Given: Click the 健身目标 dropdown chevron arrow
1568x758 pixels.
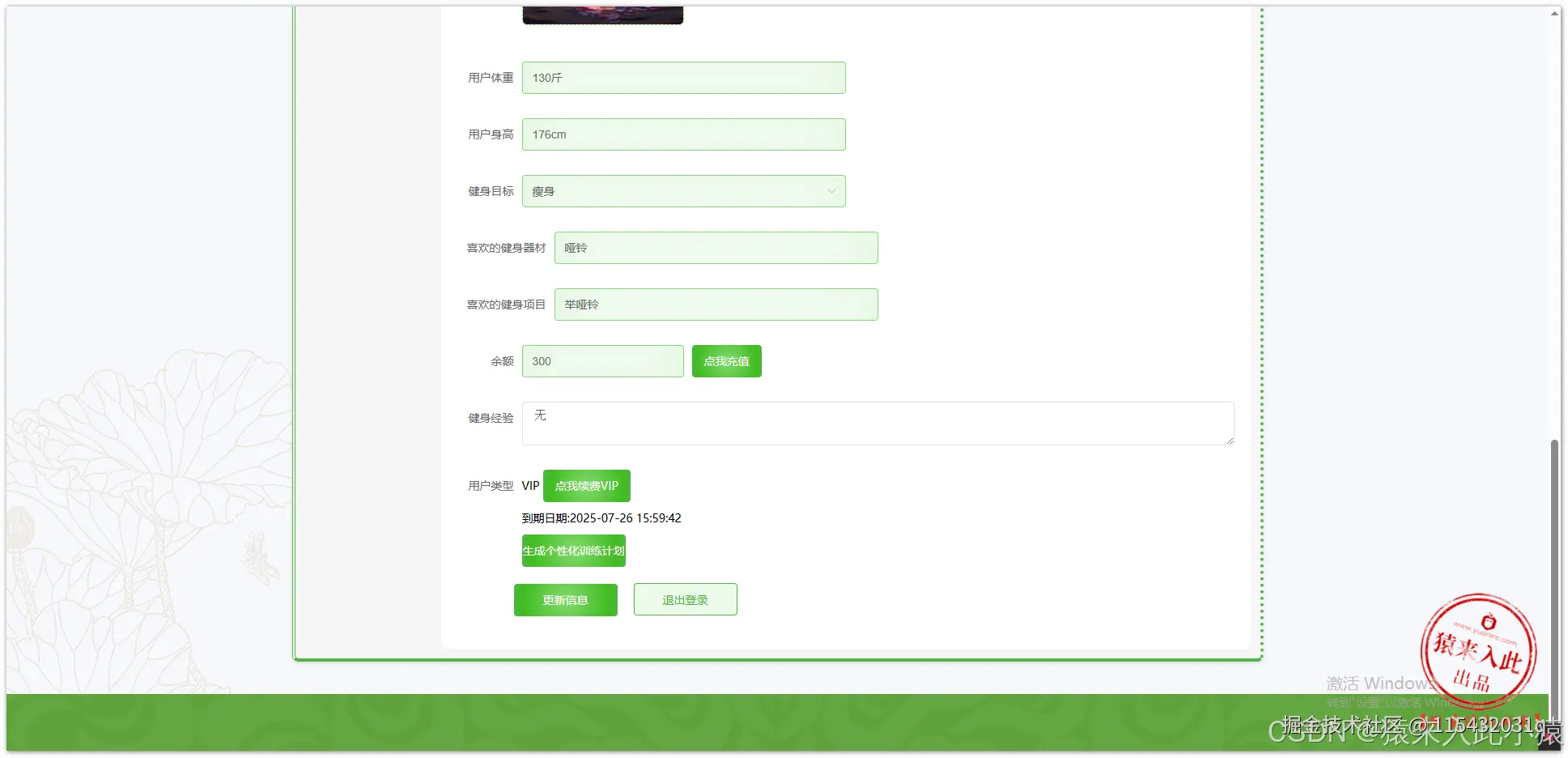Looking at the screenshot, I should click(x=831, y=191).
